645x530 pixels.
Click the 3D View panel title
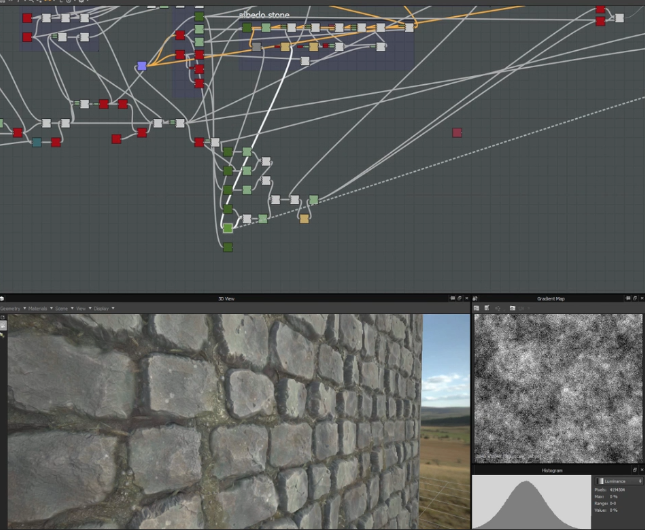pos(226,298)
